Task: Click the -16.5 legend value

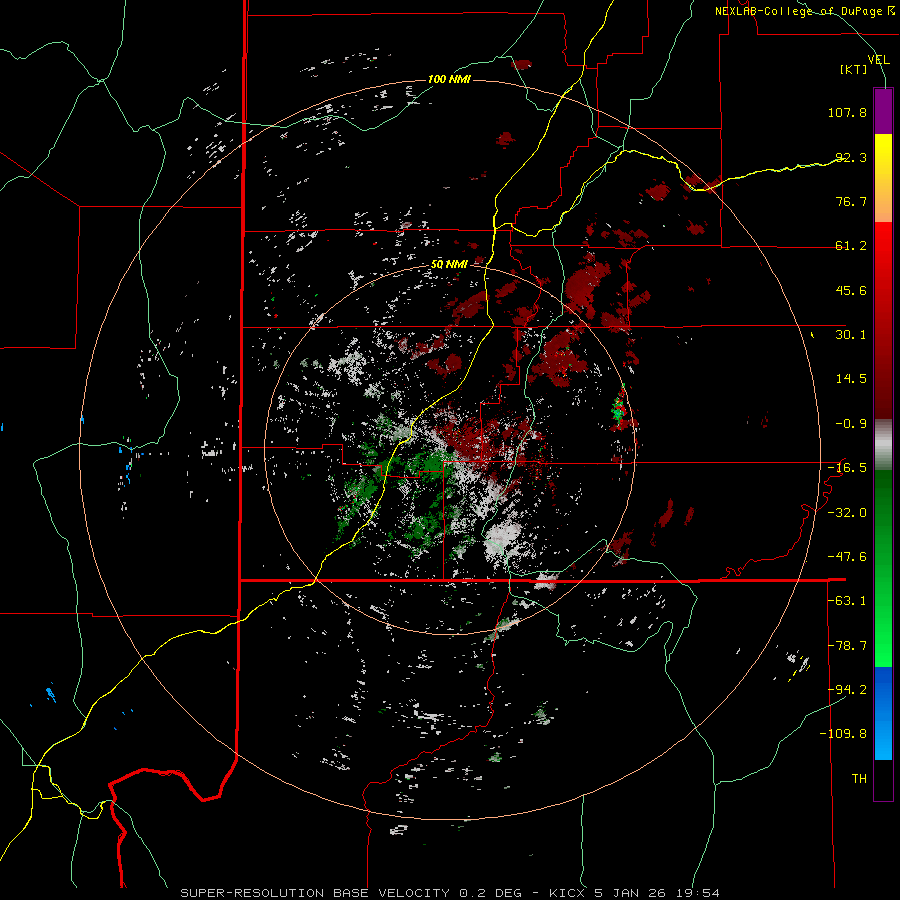Action: 847,468
